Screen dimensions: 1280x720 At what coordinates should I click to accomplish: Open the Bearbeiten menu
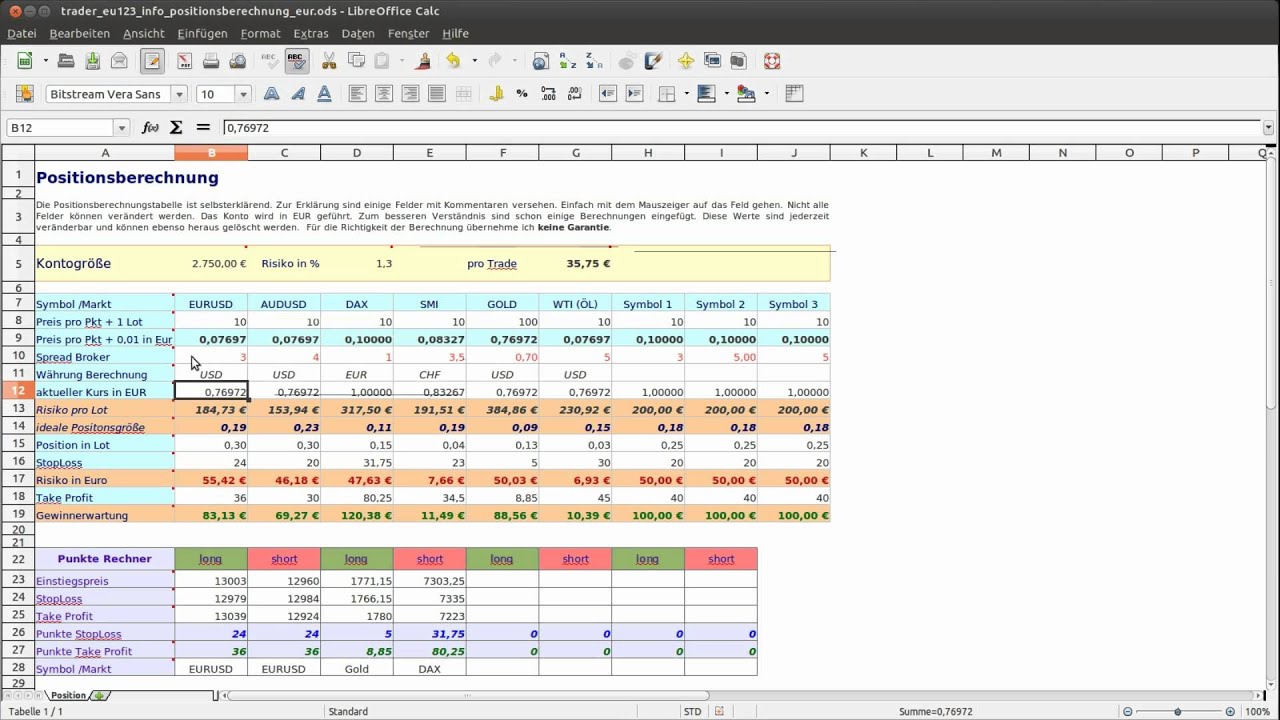pyautogui.click(x=80, y=33)
